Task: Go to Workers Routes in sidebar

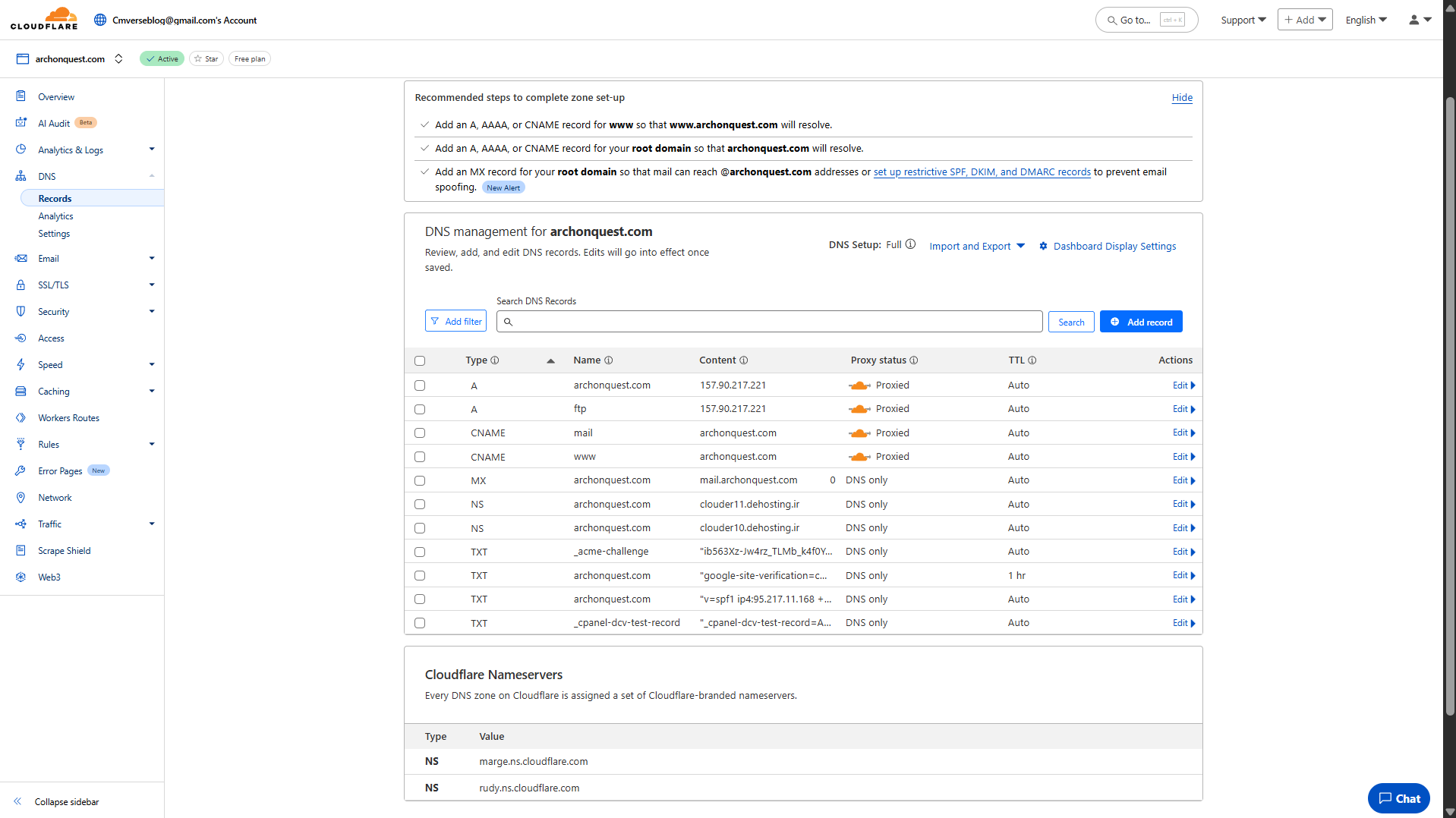Action: point(68,418)
